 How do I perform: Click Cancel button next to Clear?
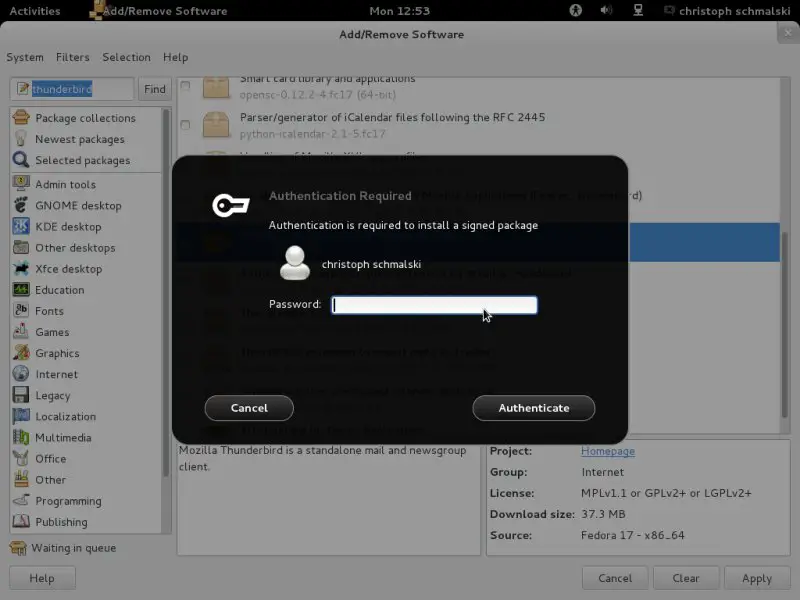(x=615, y=578)
